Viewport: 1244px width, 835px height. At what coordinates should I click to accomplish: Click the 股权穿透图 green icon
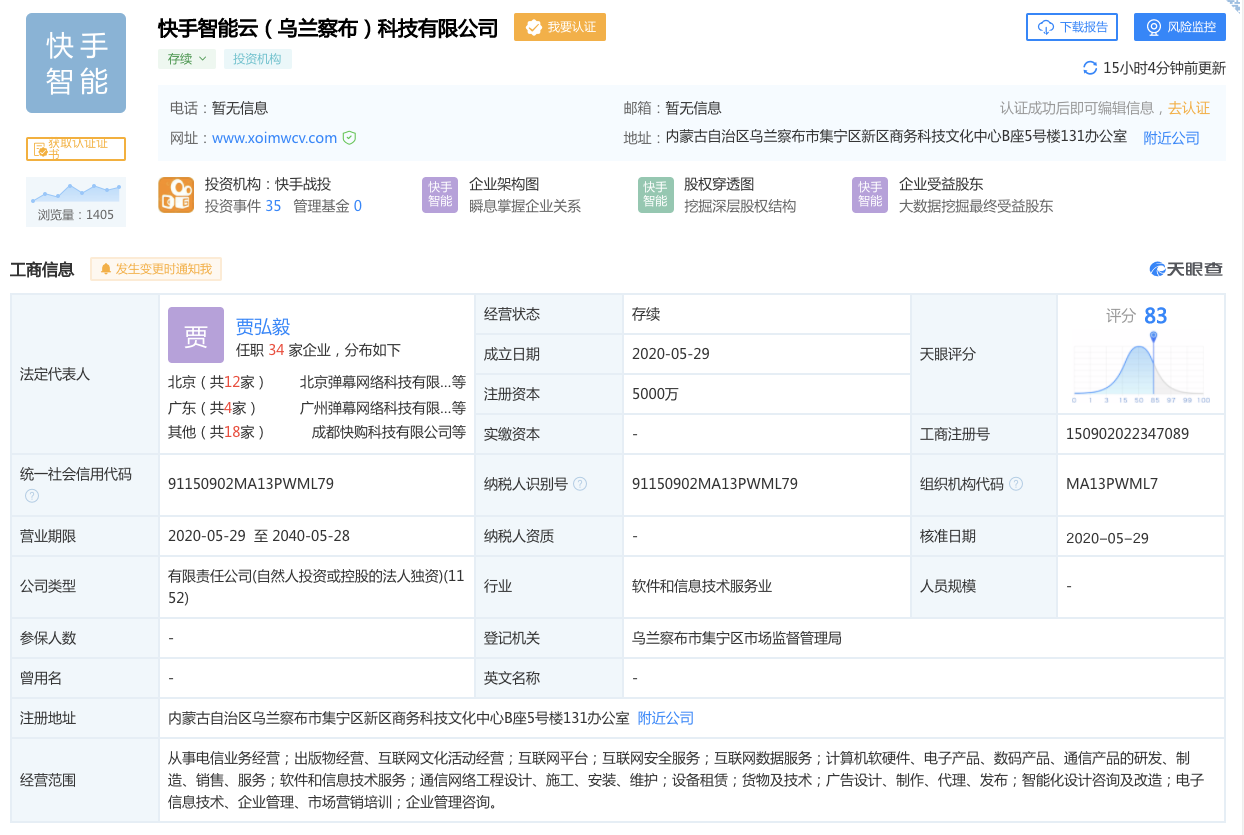pyautogui.click(x=656, y=195)
